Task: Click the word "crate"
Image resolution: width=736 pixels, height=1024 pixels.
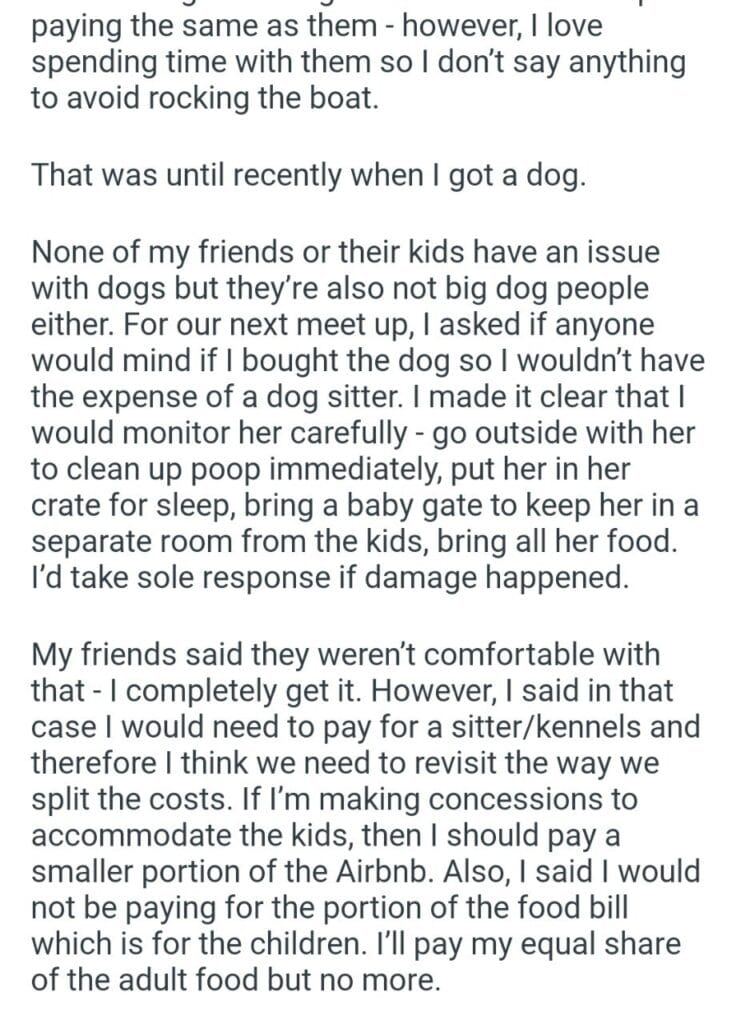Action: click(72, 506)
